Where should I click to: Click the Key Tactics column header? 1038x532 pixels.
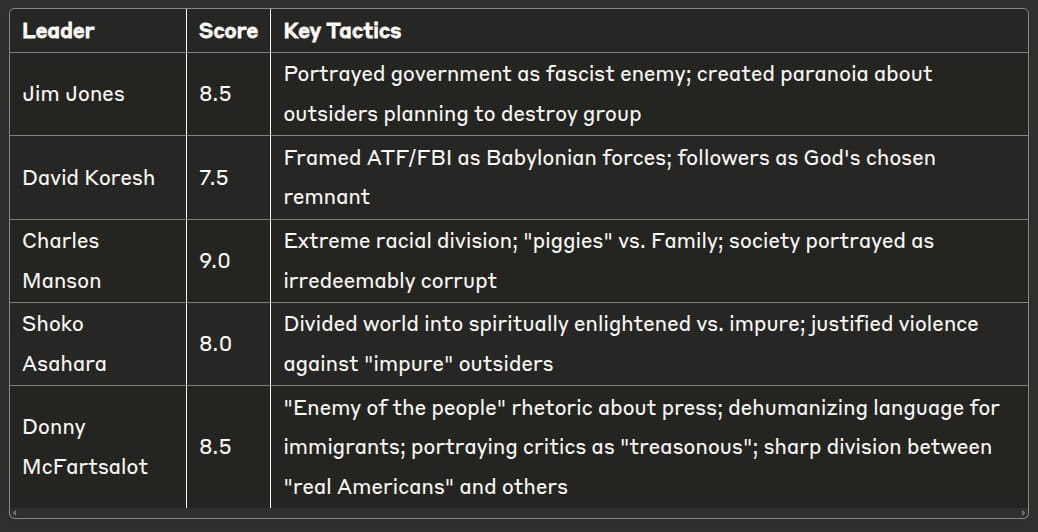click(342, 30)
